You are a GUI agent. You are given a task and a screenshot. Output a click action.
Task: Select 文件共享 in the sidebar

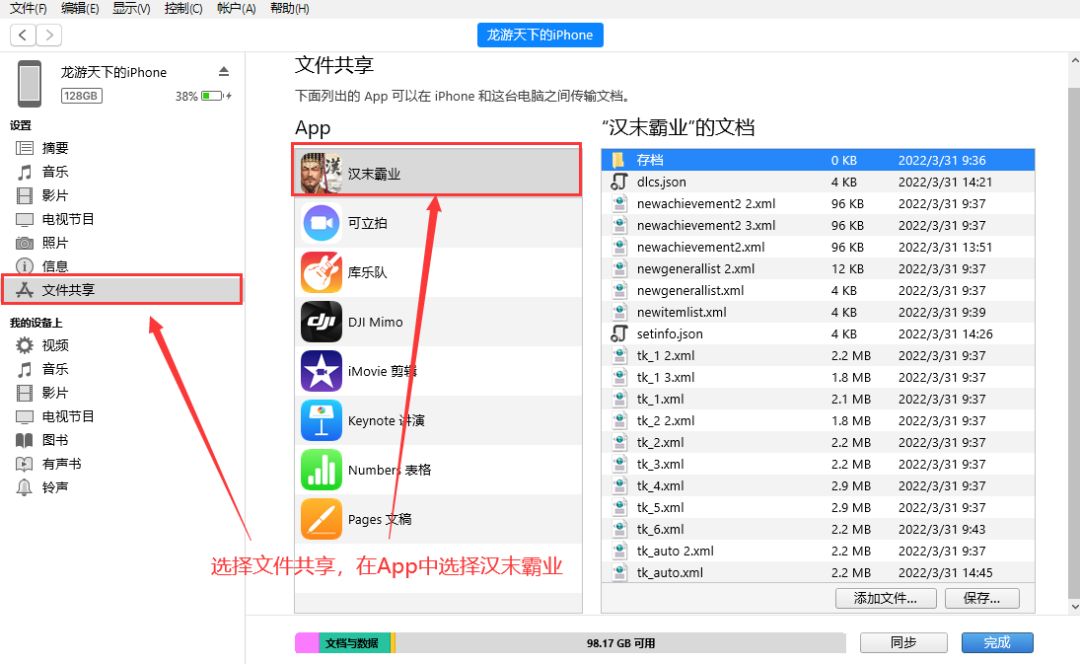pyautogui.click(x=123, y=289)
